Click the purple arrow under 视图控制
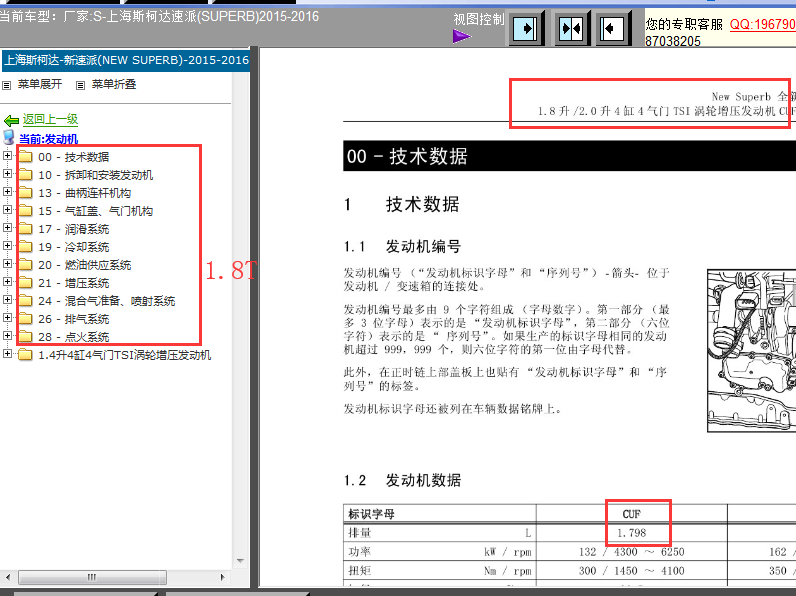The image size is (796, 596). 461,37
